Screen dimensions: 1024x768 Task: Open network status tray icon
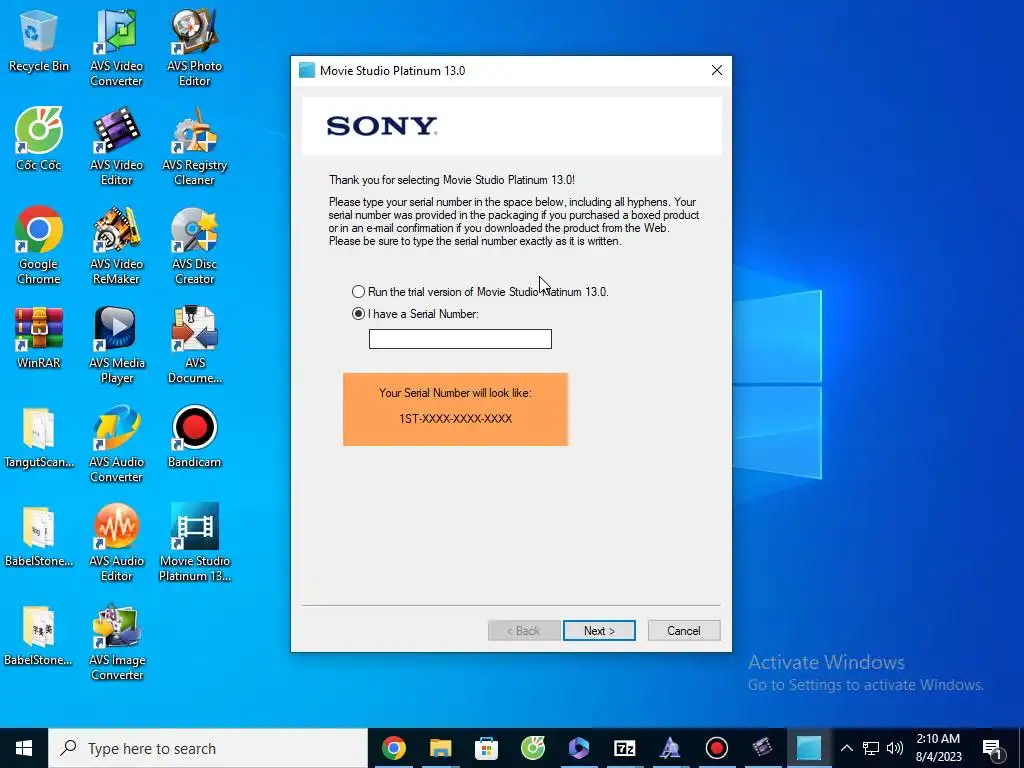point(871,748)
